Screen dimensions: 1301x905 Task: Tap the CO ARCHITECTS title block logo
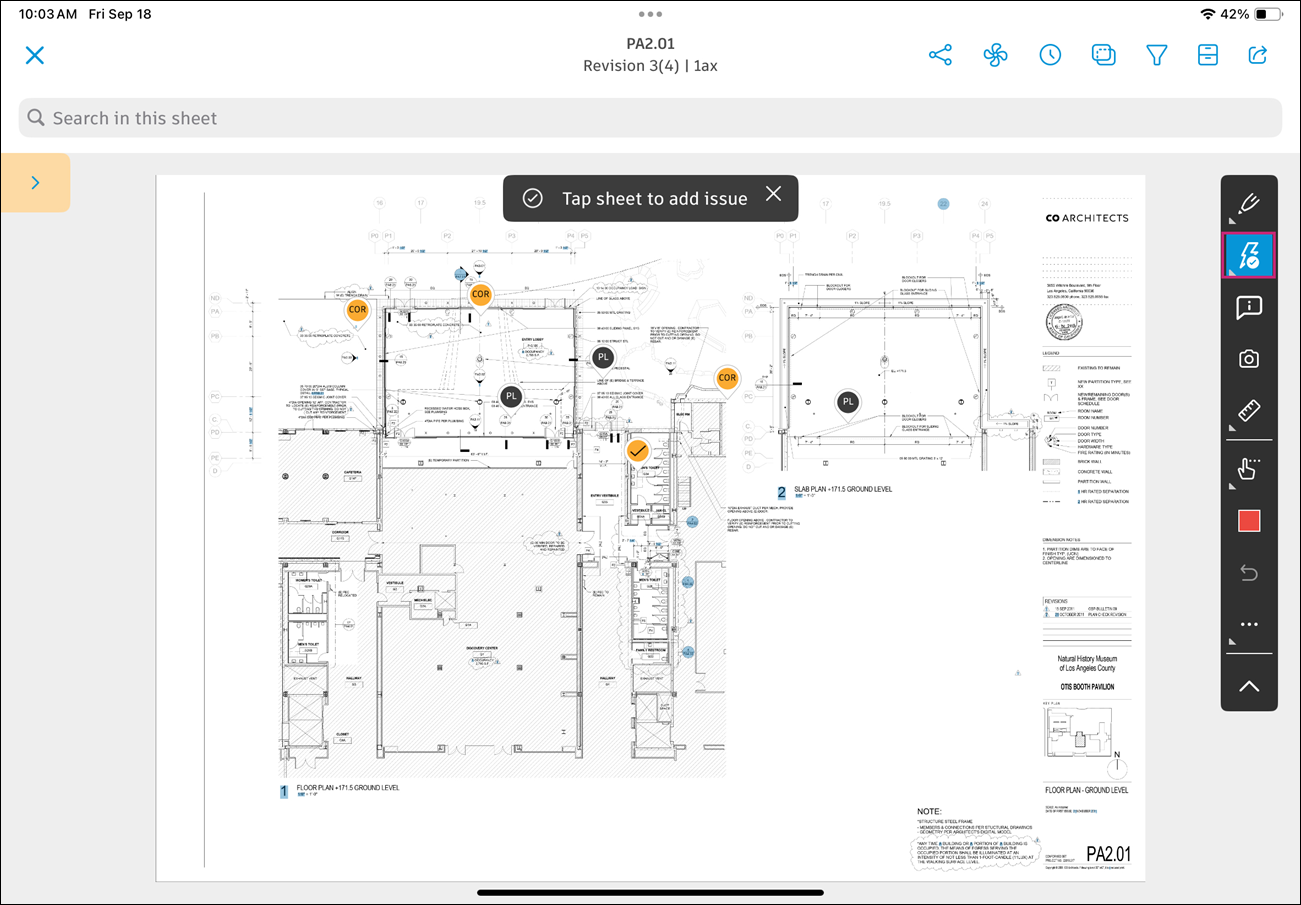point(1087,218)
